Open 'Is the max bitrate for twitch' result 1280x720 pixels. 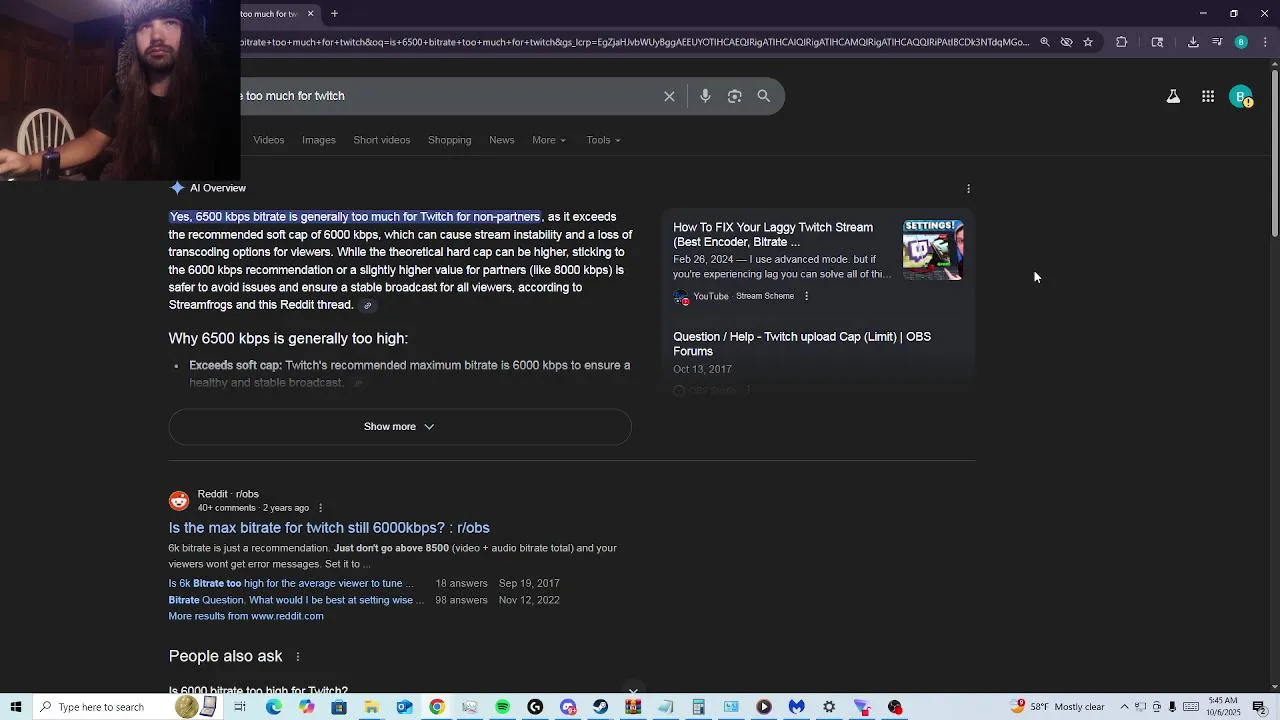pyautogui.click(x=329, y=528)
